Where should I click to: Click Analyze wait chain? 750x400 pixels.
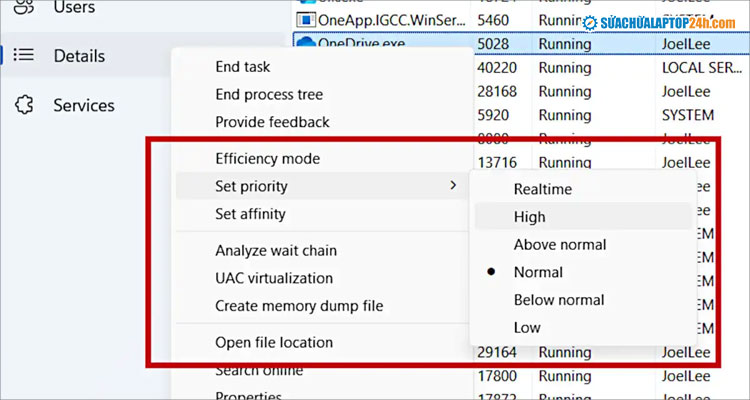point(276,250)
